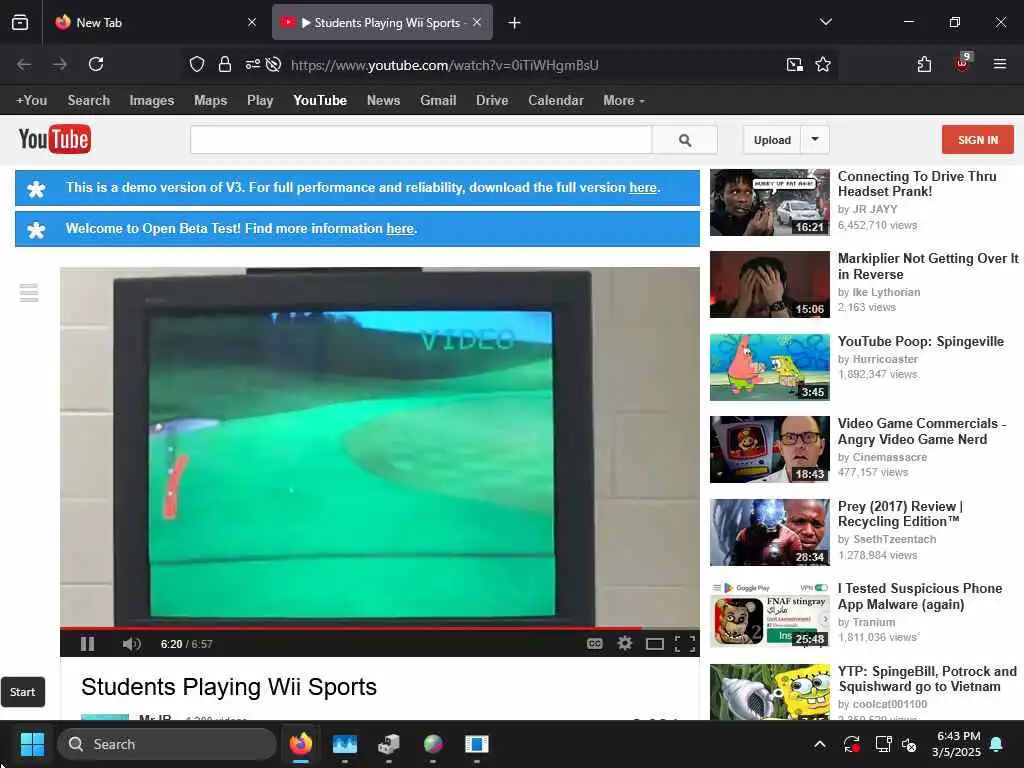
Task: Click the Upload button
Action: click(772, 140)
